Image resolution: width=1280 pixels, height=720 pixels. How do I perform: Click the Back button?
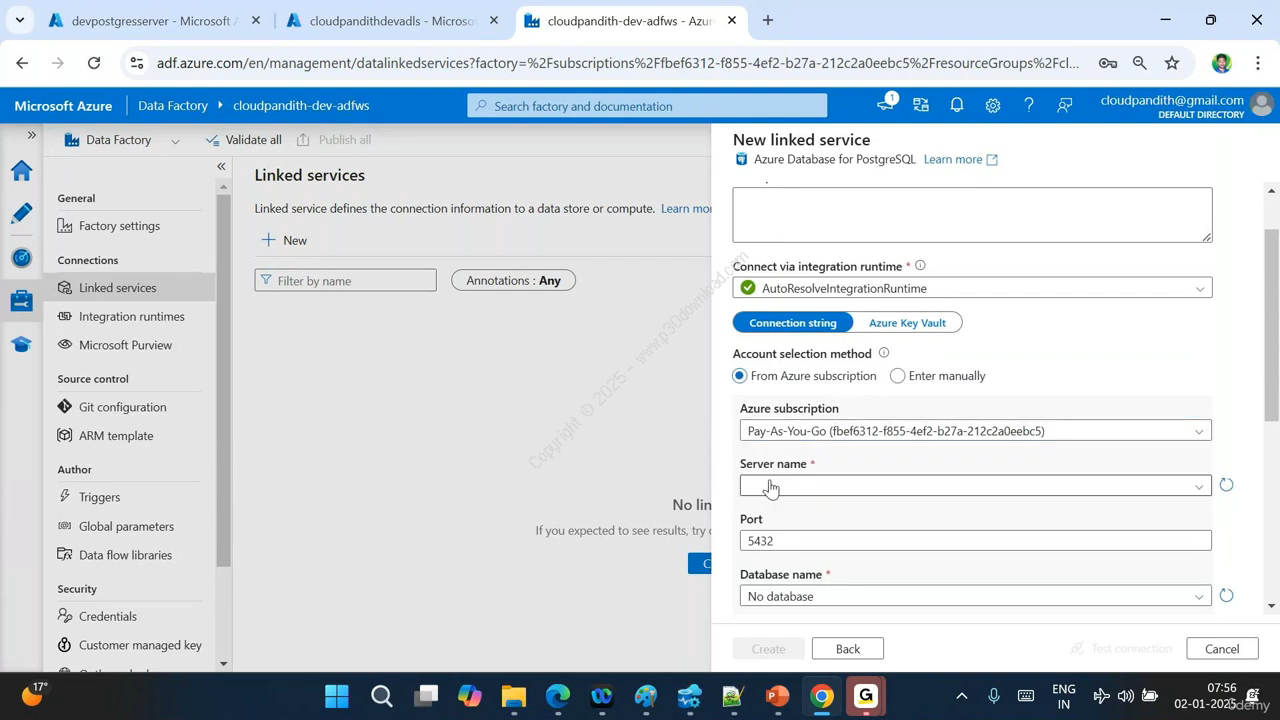(848, 649)
